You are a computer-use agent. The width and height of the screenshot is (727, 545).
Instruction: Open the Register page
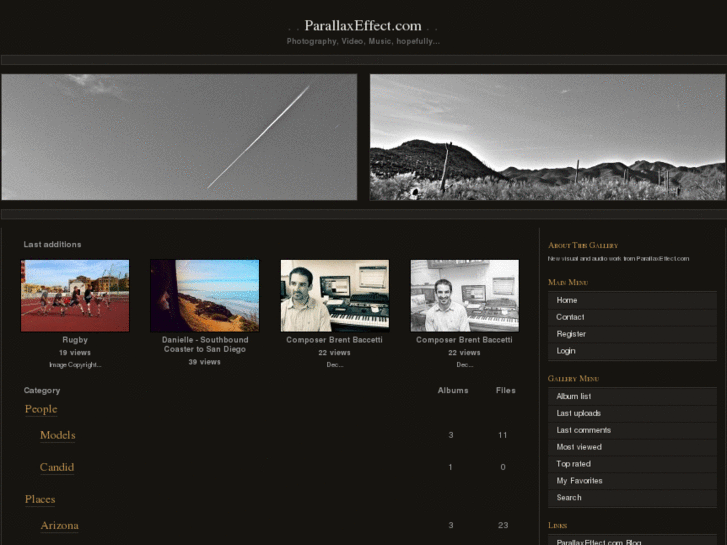(632, 334)
